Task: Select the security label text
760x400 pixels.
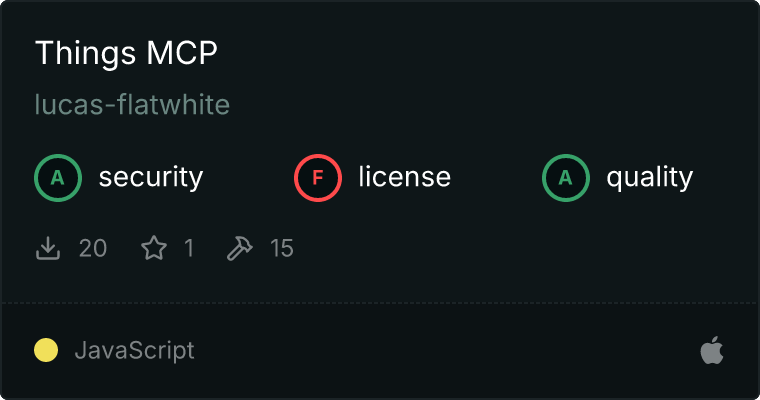Action: tap(151, 177)
